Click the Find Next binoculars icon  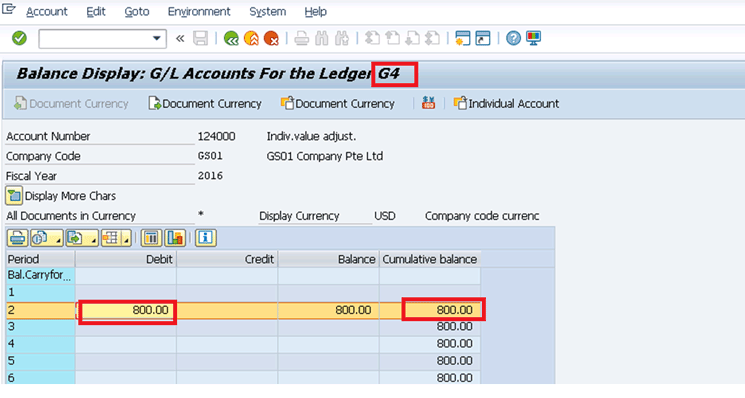pyautogui.click(x=342, y=38)
